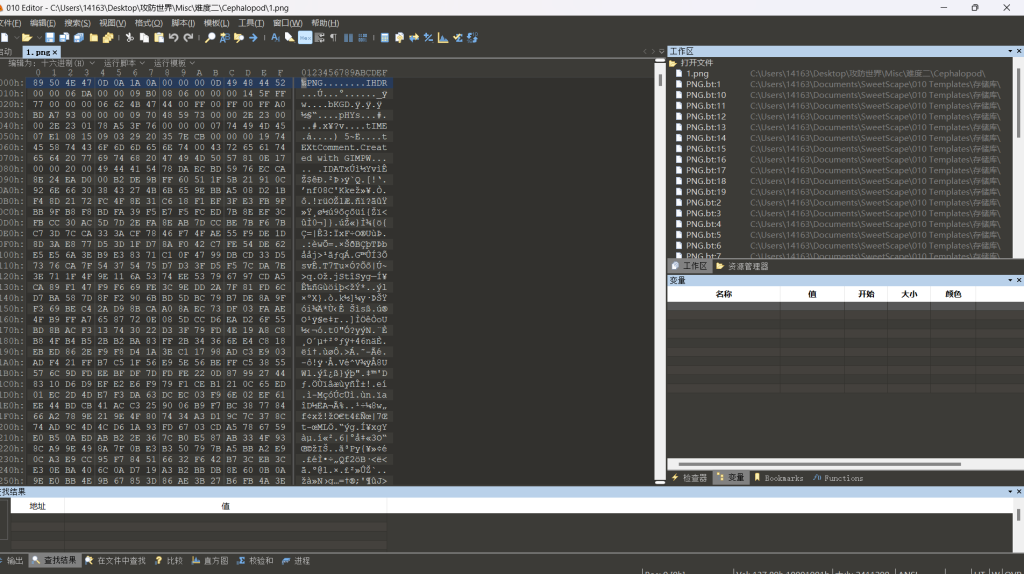This screenshot has height=574, width=1024.
Task: Click the Undo arrow icon
Action: pos(173,38)
